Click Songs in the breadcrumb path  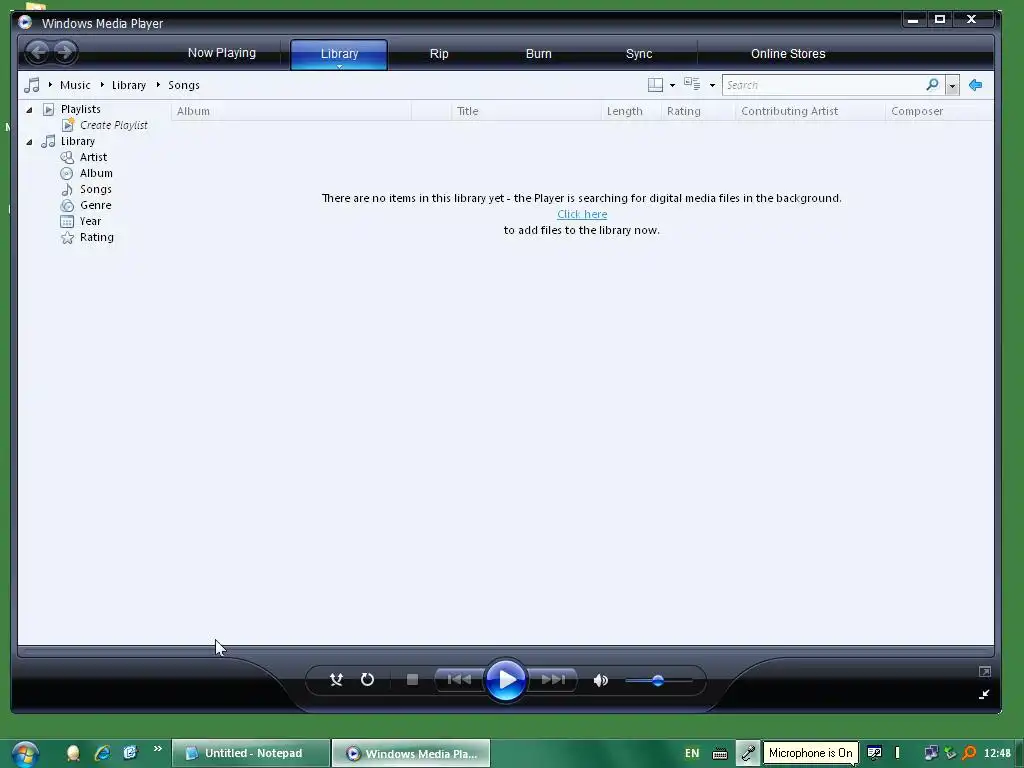[x=184, y=85]
